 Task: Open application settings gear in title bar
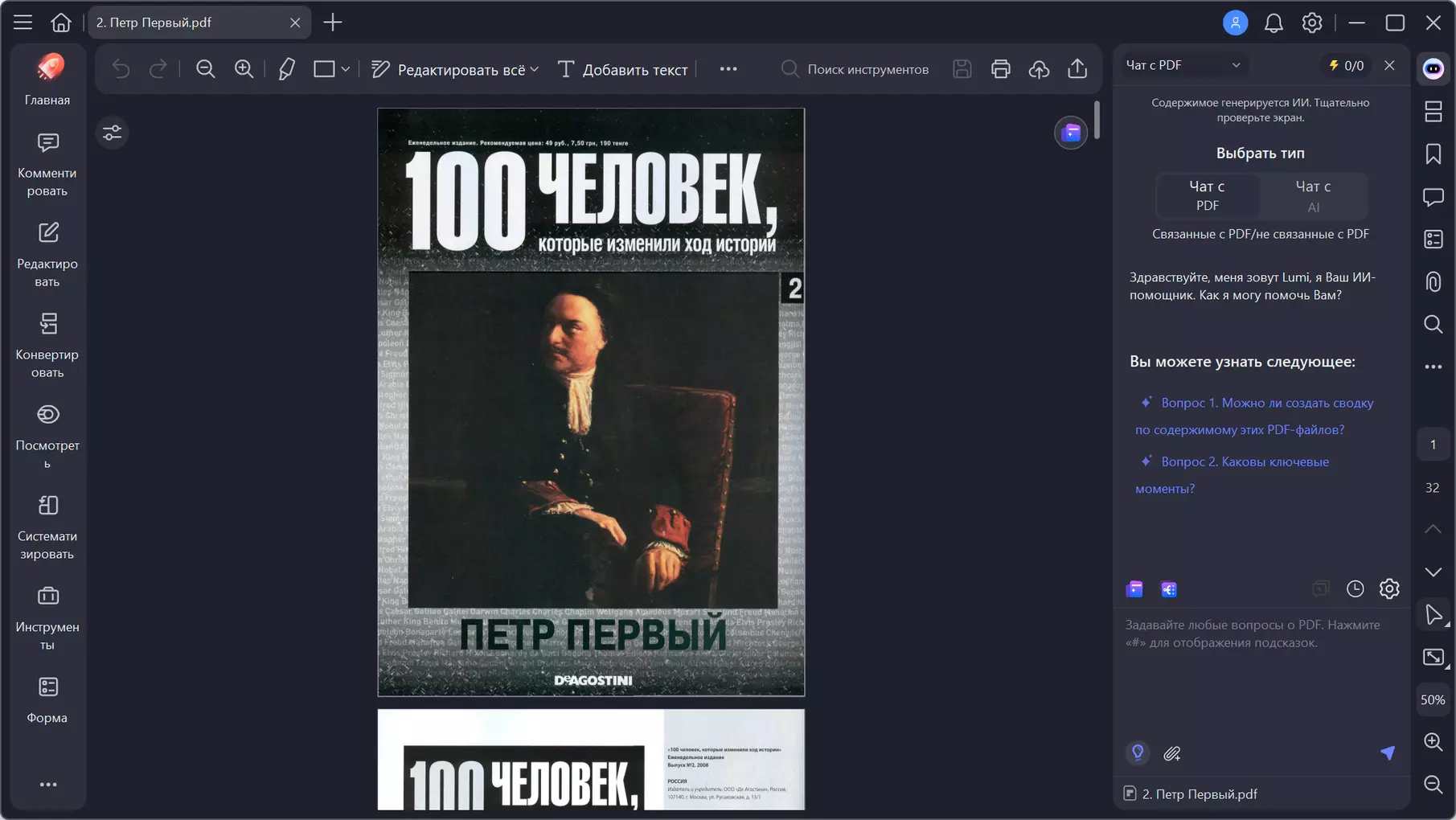point(1312,23)
